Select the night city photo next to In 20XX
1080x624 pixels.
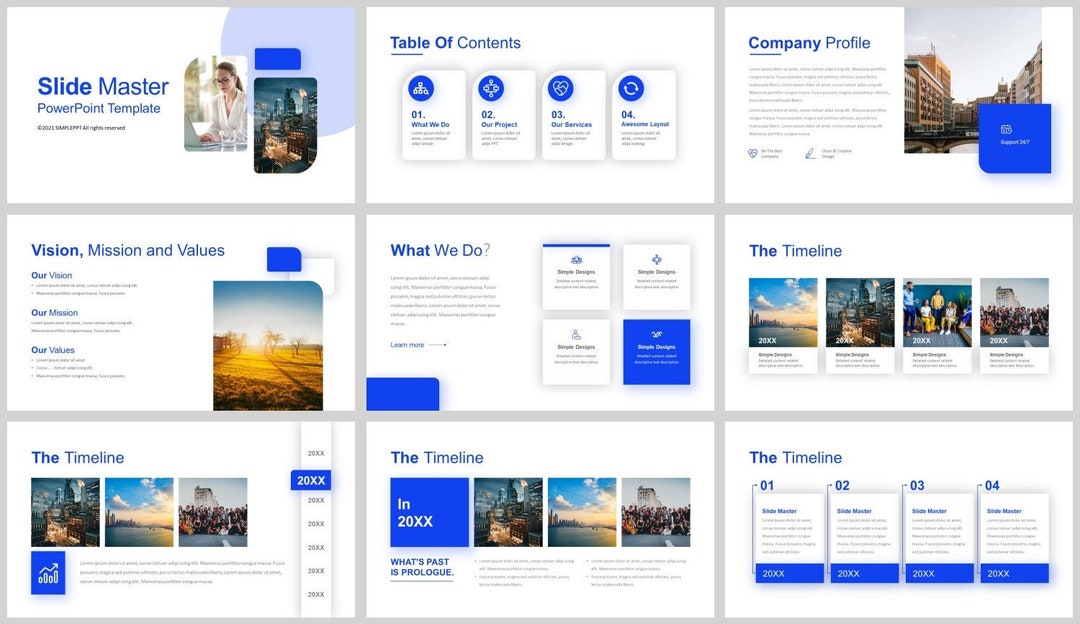coord(508,512)
